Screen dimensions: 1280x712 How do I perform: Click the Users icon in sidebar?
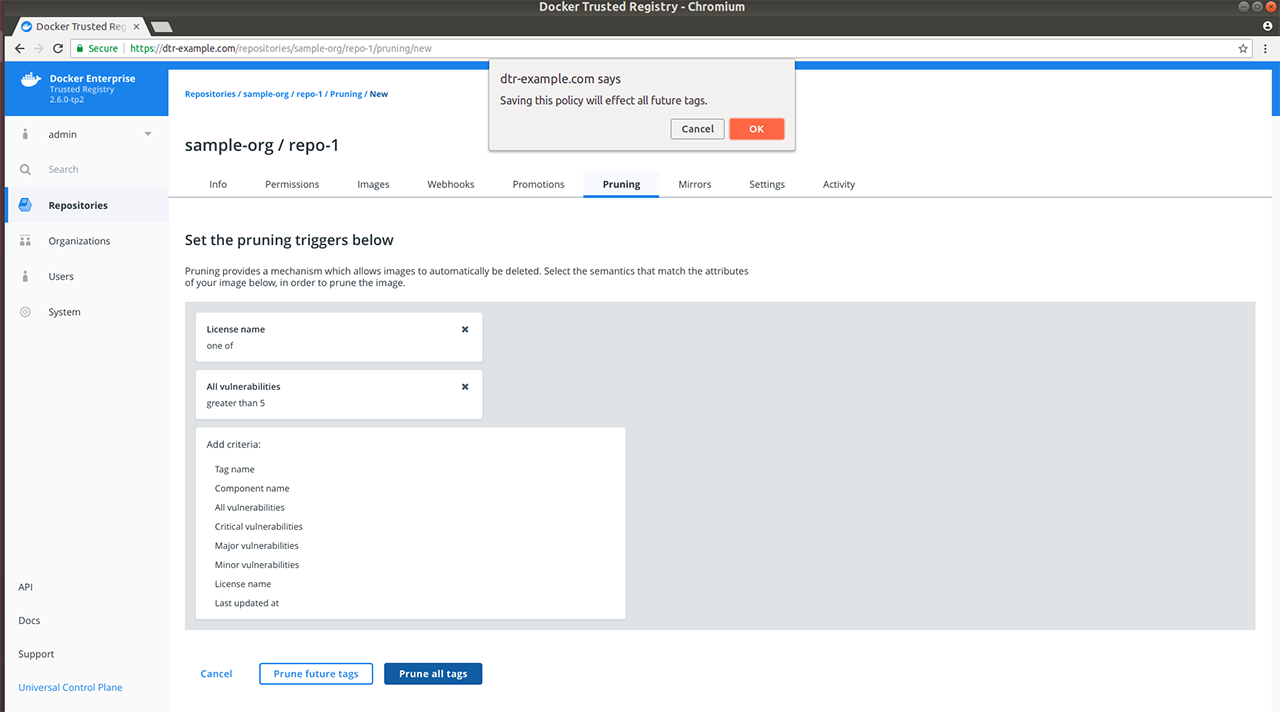point(26,277)
